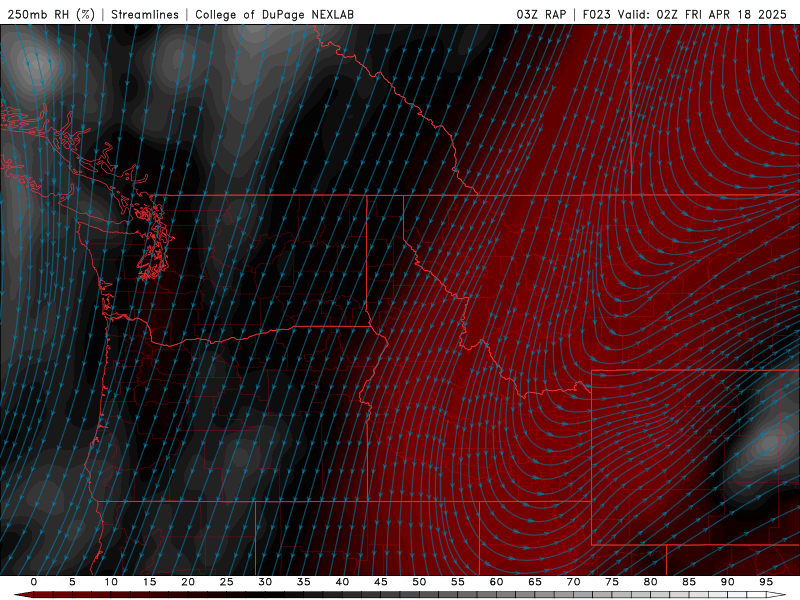The width and height of the screenshot is (800, 600).
Task: Click the "250mb RH (%)" title label
Action: (x=51, y=14)
